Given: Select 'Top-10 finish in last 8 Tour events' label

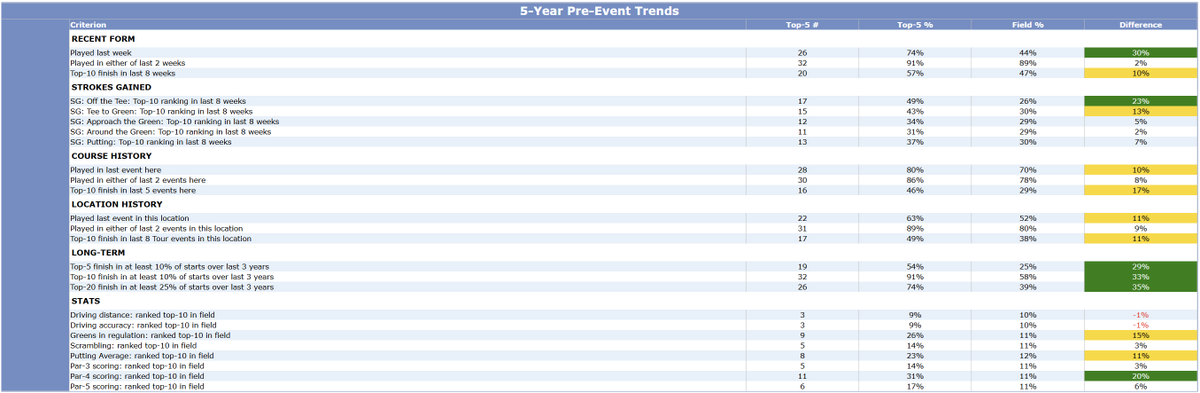Looking at the screenshot, I should pos(161,238).
